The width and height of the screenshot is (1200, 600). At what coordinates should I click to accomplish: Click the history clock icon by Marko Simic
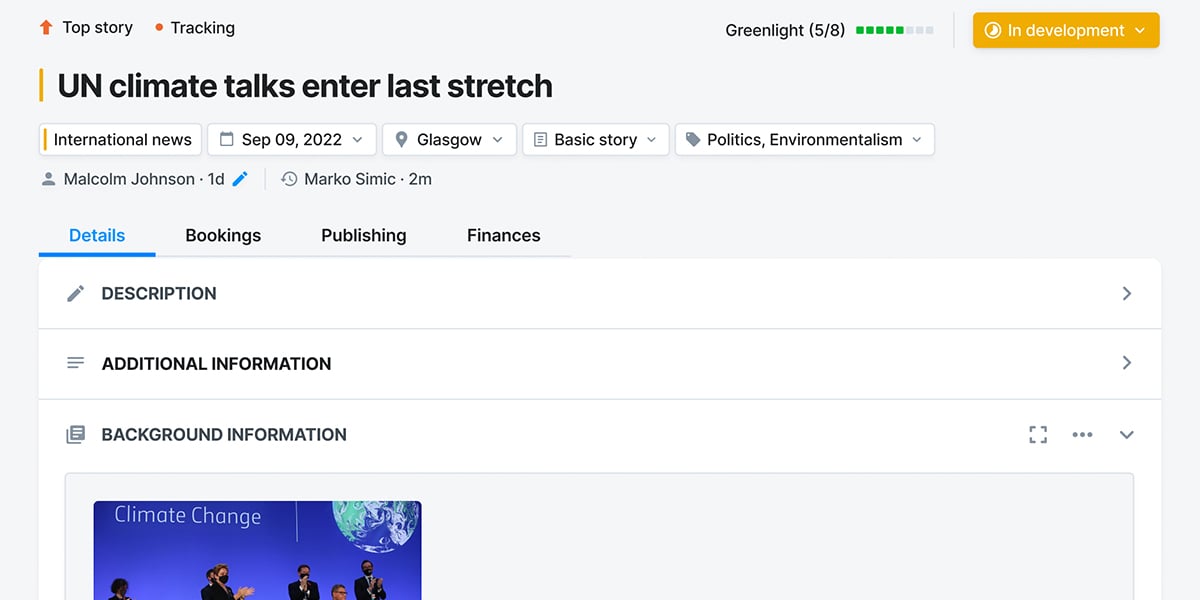290,179
